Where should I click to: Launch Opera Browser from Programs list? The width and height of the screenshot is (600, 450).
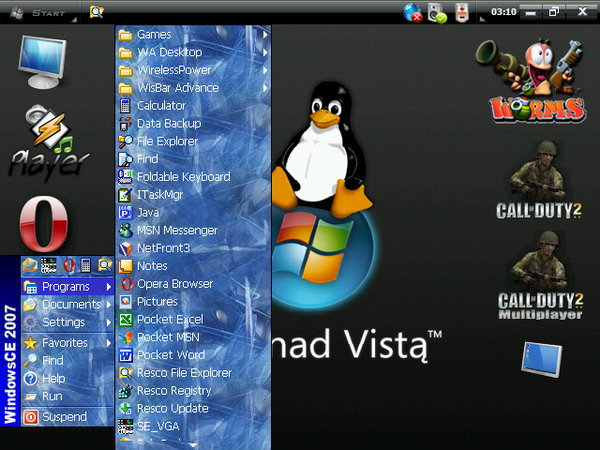(193, 284)
